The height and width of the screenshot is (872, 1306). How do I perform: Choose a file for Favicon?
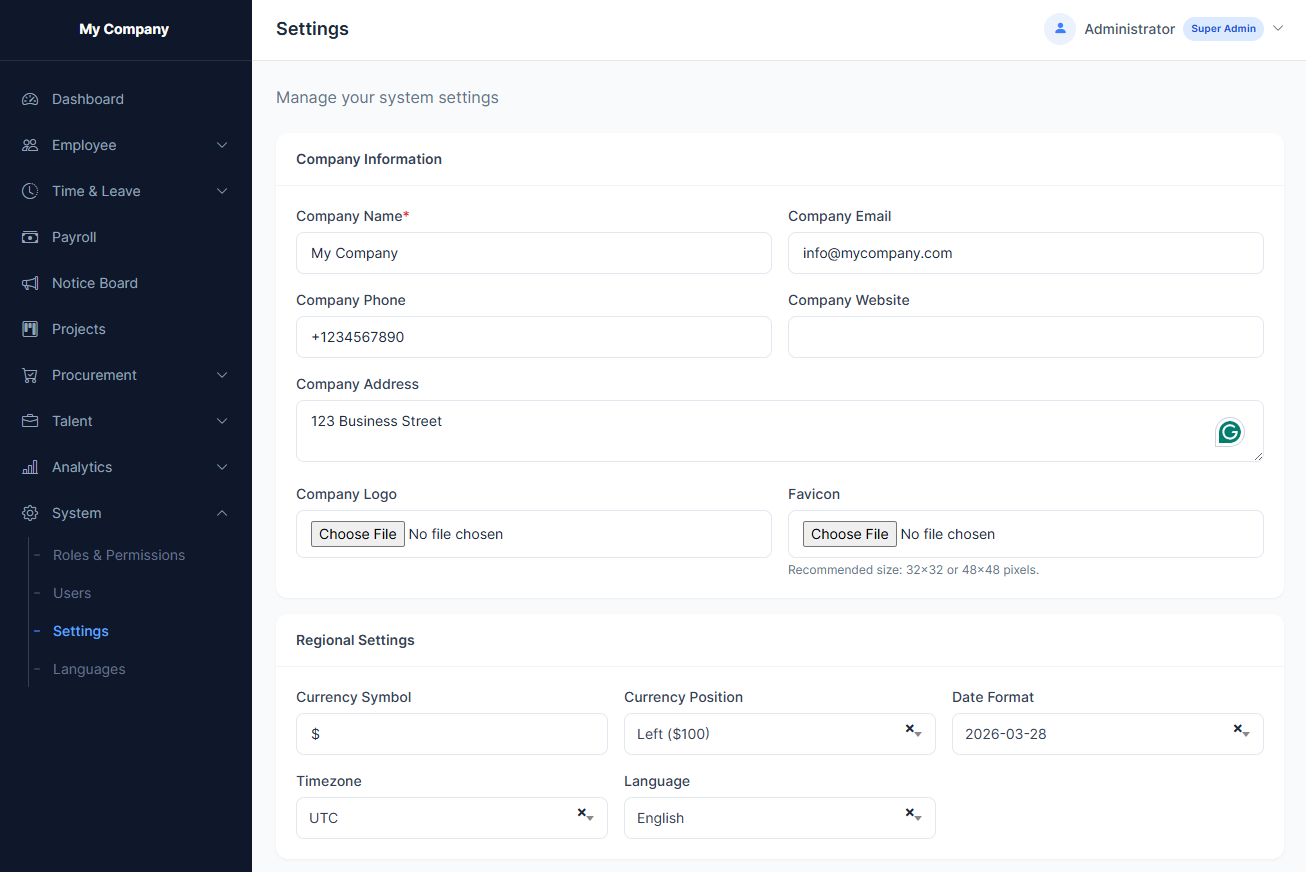point(850,534)
